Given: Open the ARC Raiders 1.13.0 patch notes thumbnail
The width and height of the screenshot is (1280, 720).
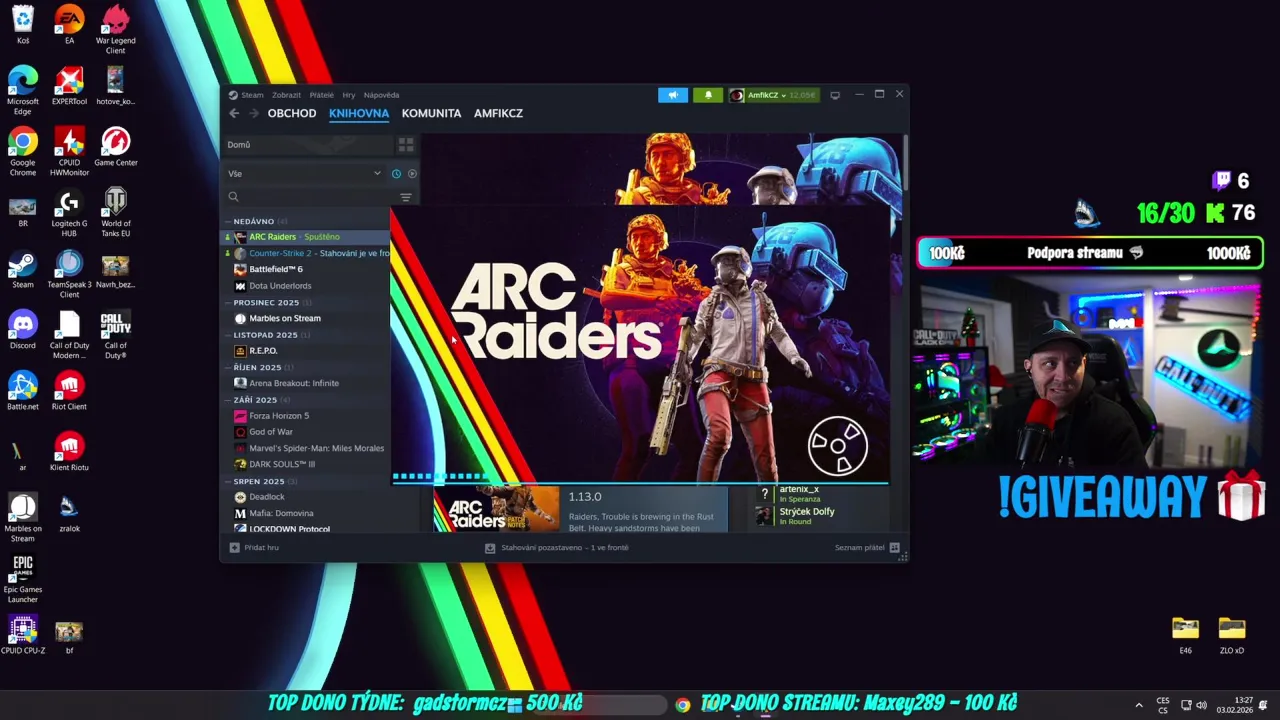Looking at the screenshot, I should 496,510.
